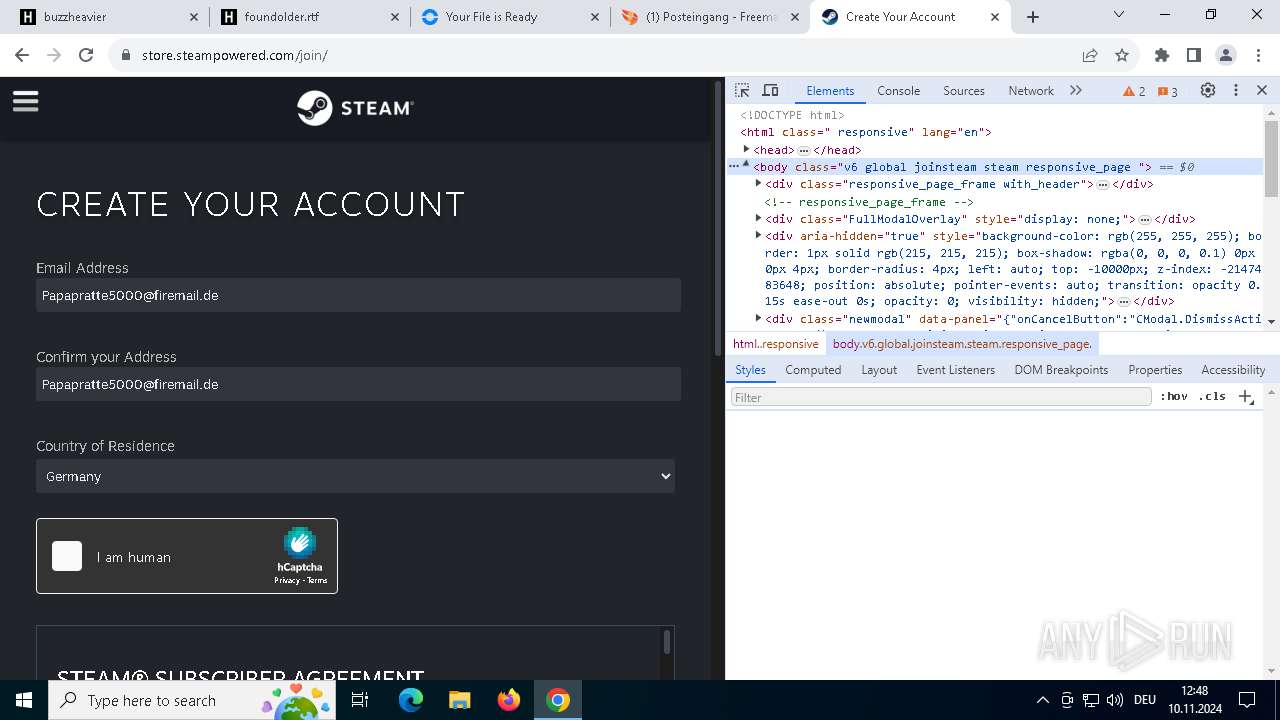This screenshot has height=720, width=1280.
Task: Open the hCaptcha Terms link
Action: tap(317, 580)
